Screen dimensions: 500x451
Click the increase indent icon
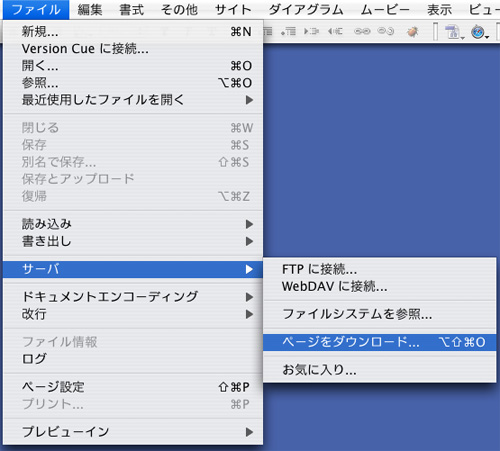[311, 32]
